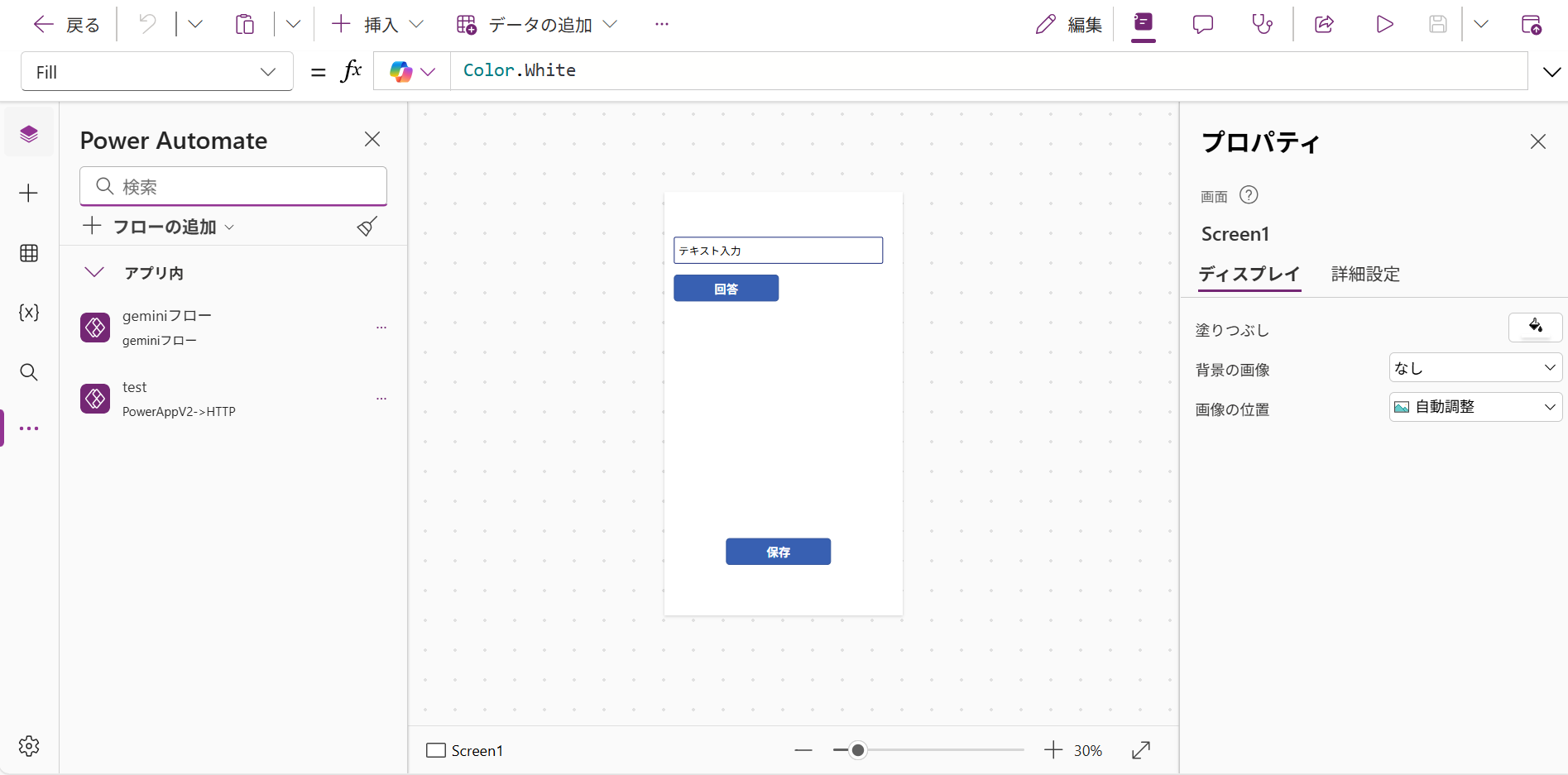Image resolution: width=1568 pixels, height=775 pixels.
Task: Open options for geminiフロー flow
Action: pos(381,328)
